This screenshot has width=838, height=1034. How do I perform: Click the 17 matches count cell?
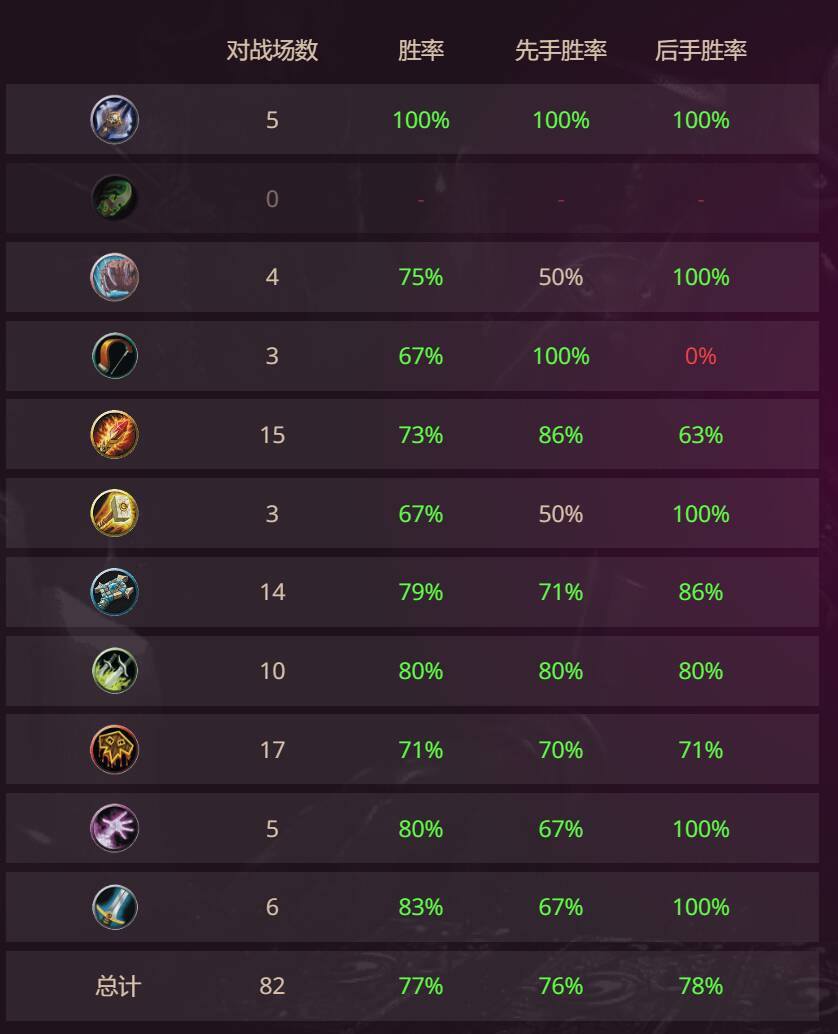(x=272, y=750)
